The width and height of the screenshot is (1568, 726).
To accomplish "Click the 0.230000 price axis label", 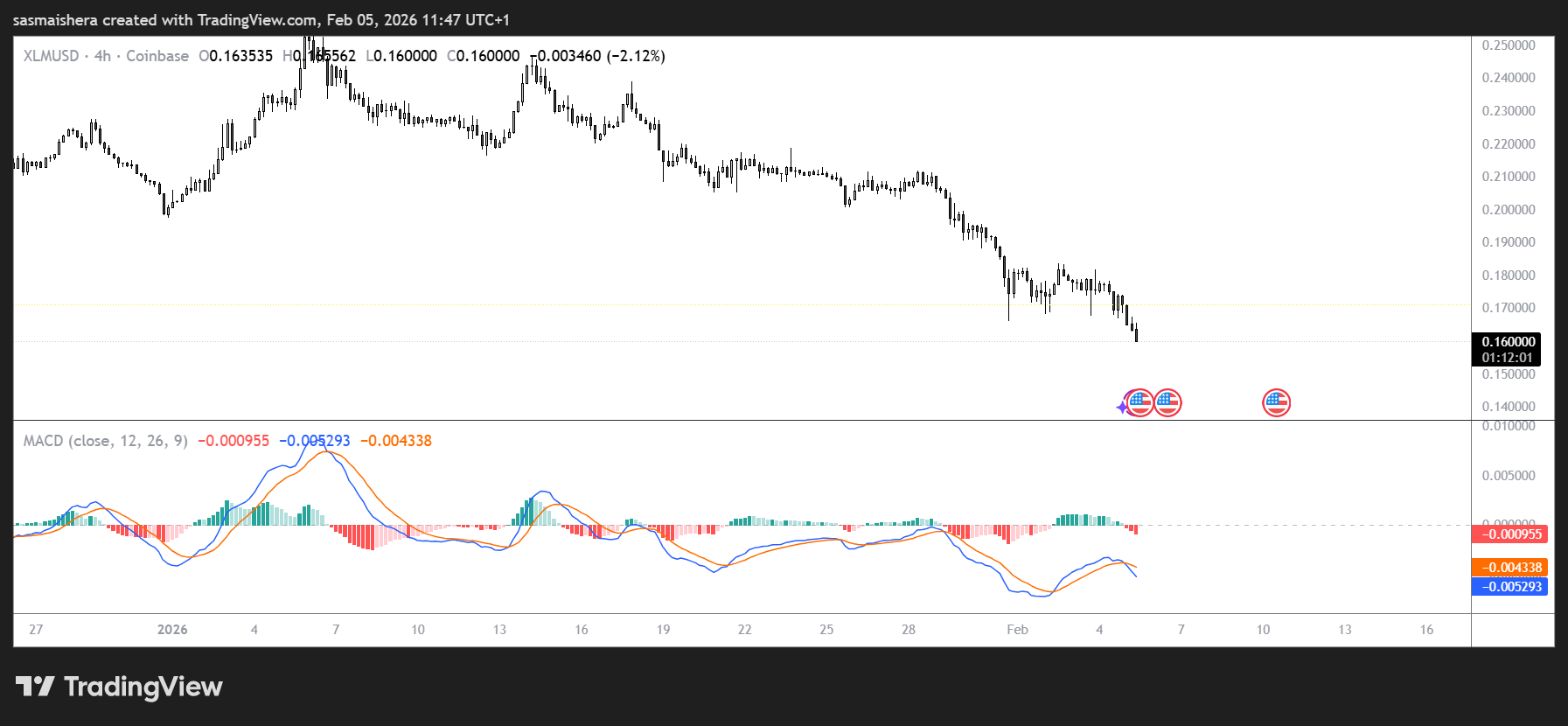I will coord(1509,111).
